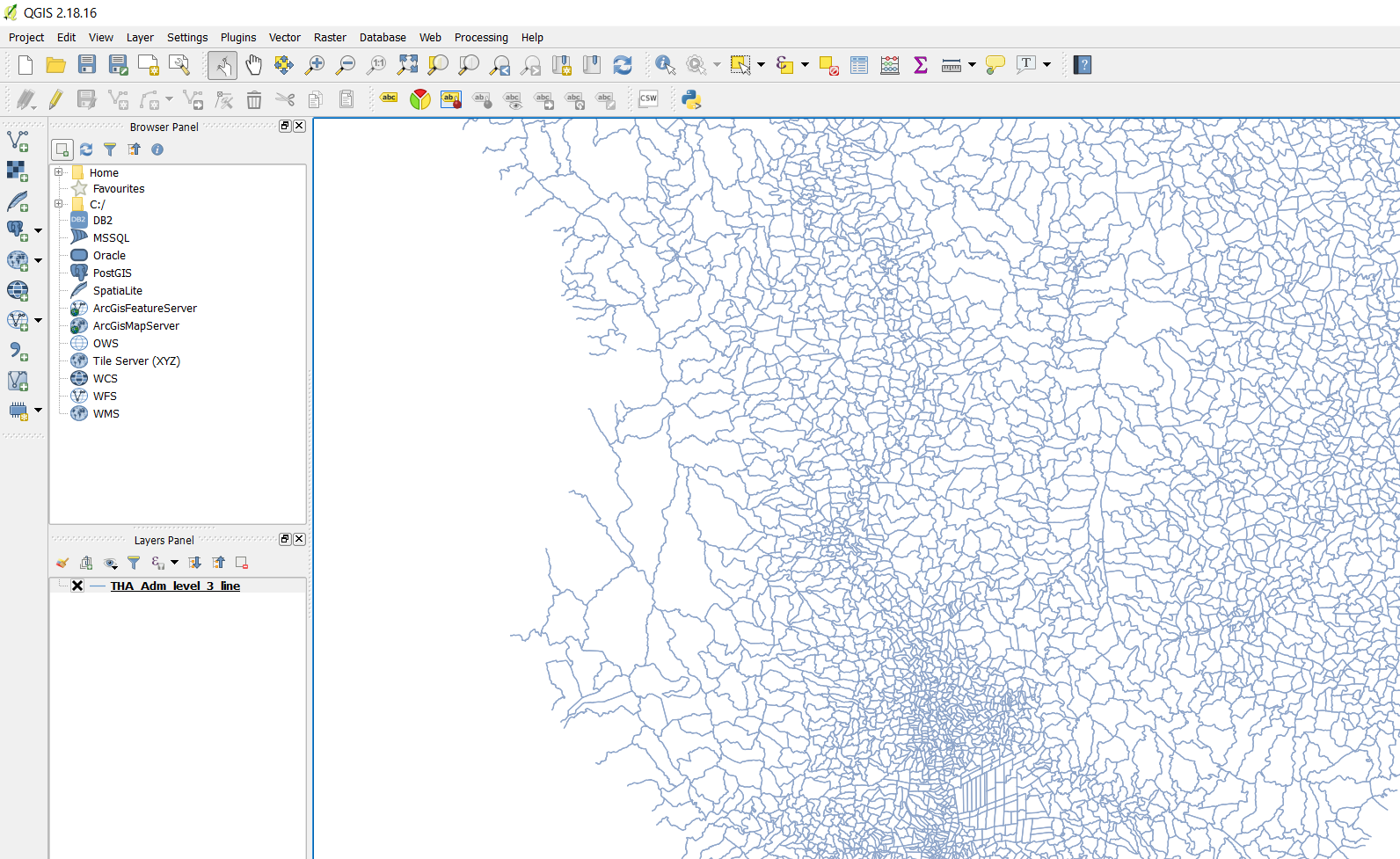Select the Favourites item
The height and width of the screenshot is (859, 1400).
click(119, 189)
